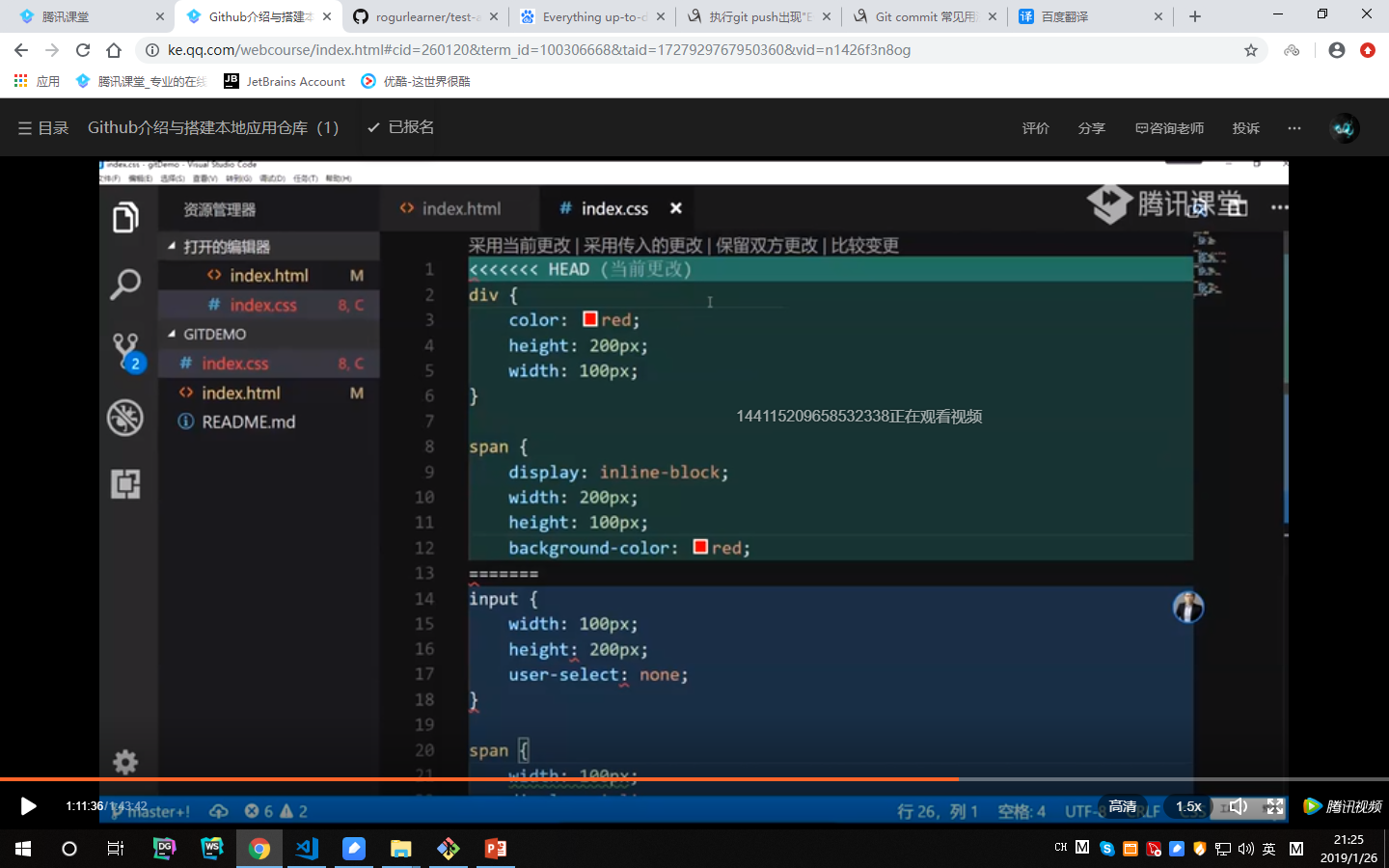Close the rogurlearner/test tab

pos(494,16)
